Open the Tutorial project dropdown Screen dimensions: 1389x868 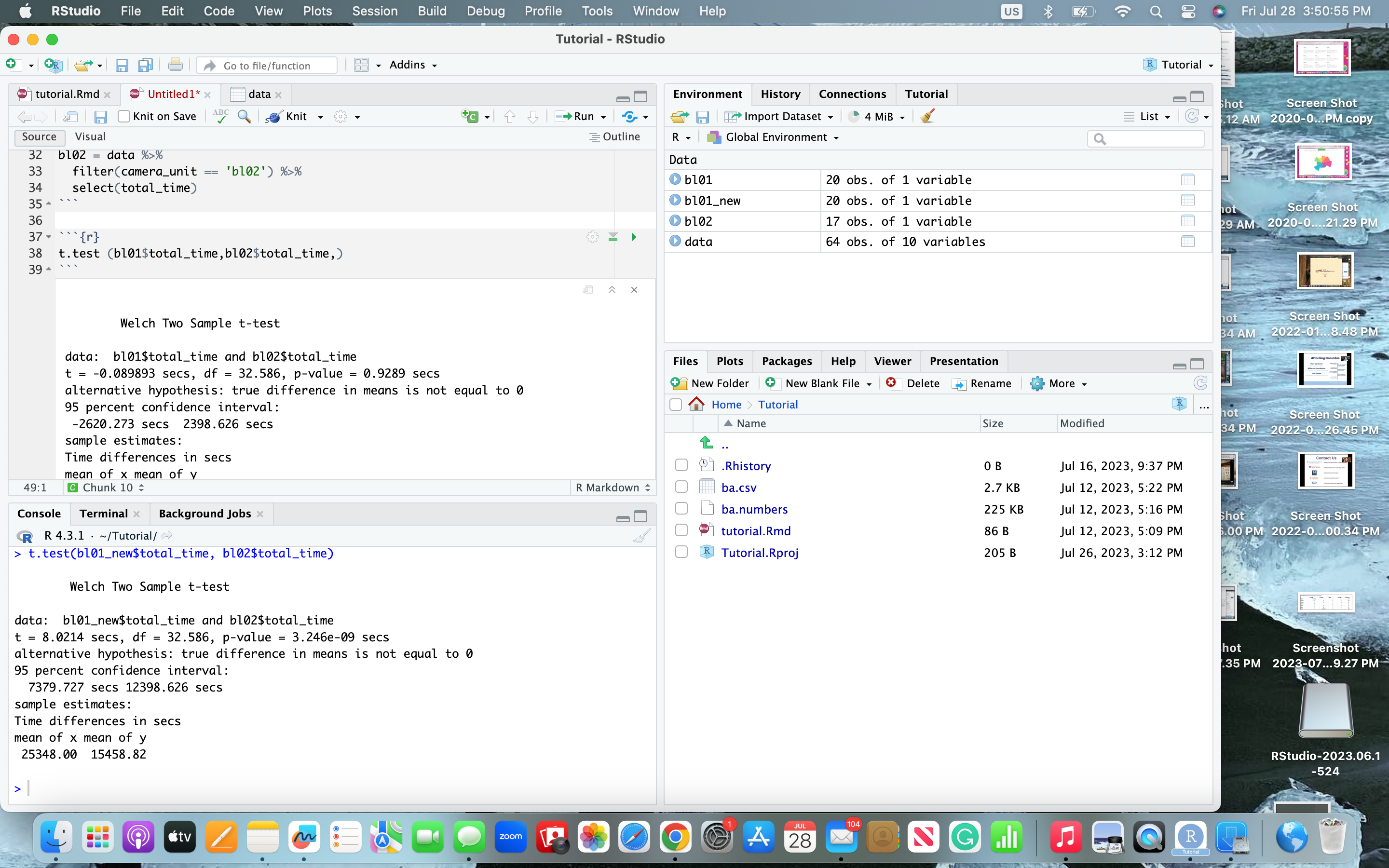[x=1179, y=65]
